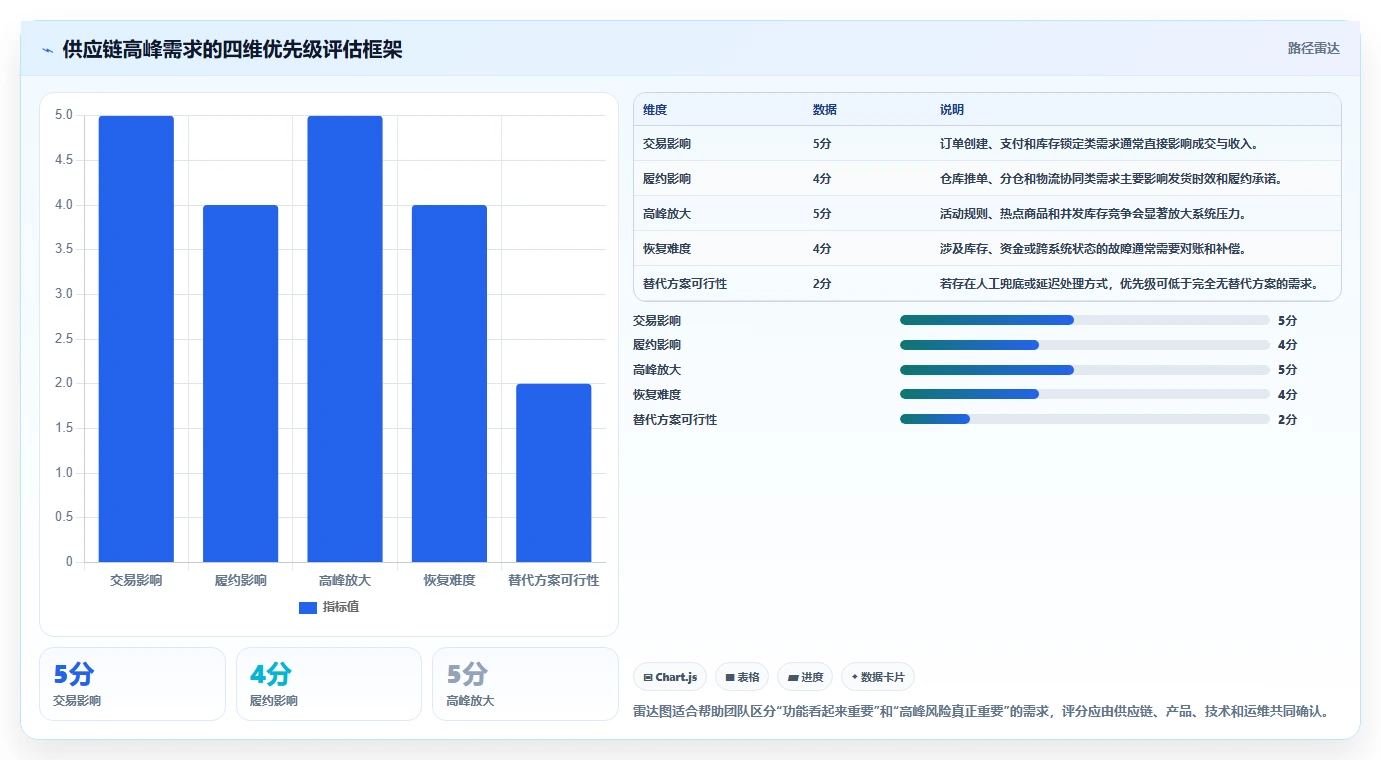Image resolution: width=1381 pixels, height=760 pixels.
Task: Click the 履约影响 bar in the bar chart
Action: pos(240,383)
